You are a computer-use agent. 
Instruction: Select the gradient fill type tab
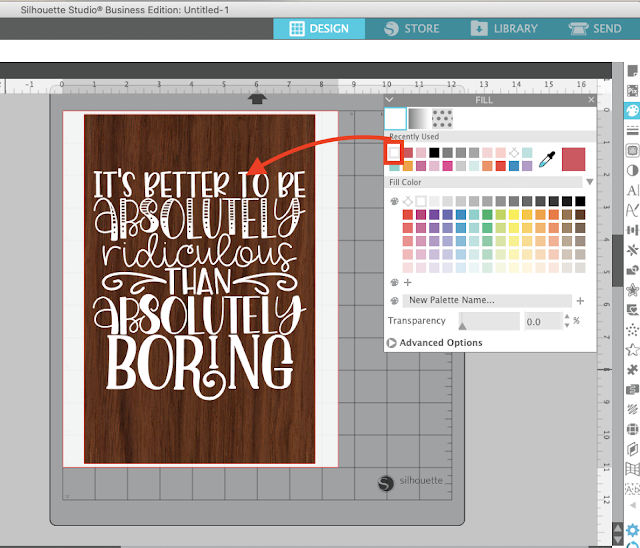pyautogui.click(x=419, y=118)
